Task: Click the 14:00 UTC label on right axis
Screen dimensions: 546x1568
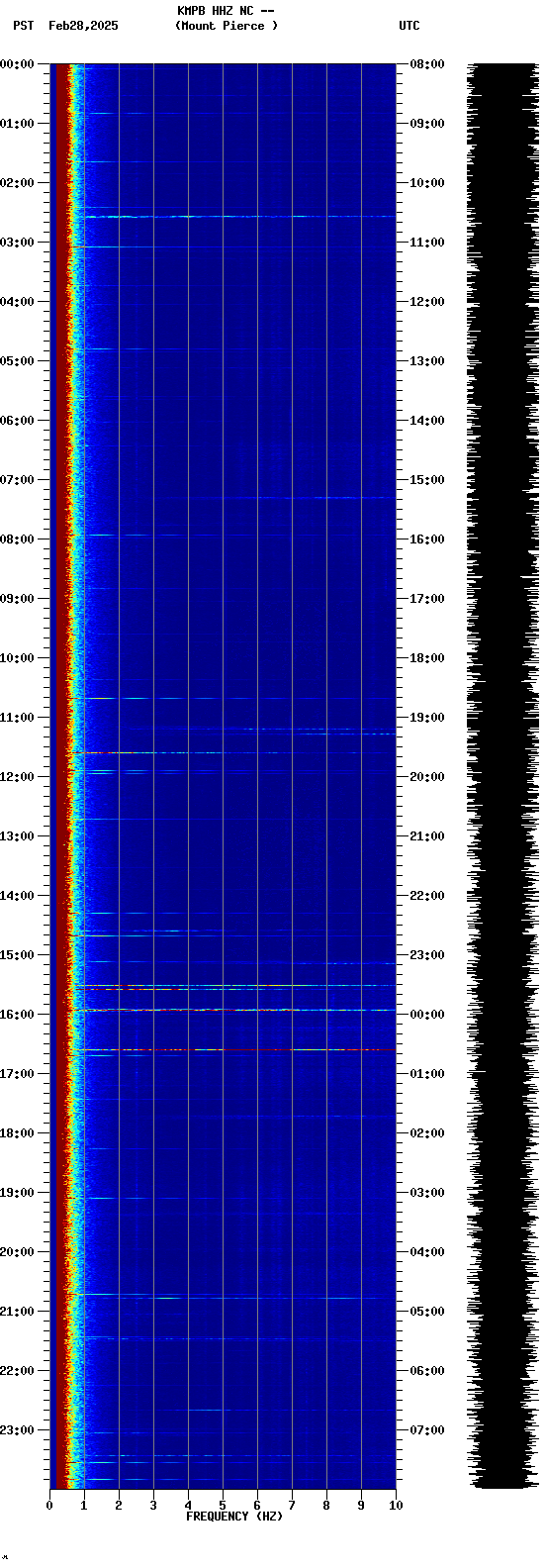Action: pos(426,421)
